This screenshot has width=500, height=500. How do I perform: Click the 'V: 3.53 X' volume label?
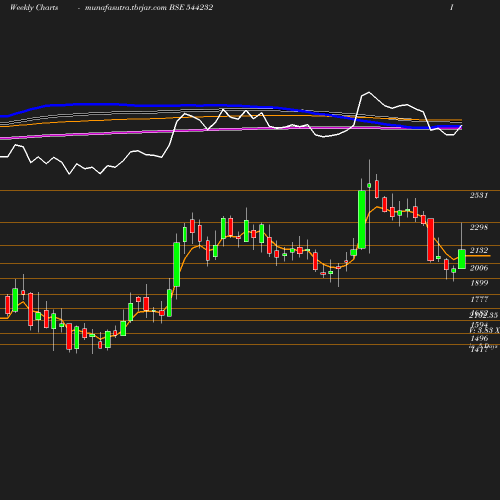pyautogui.click(x=484, y=330)
